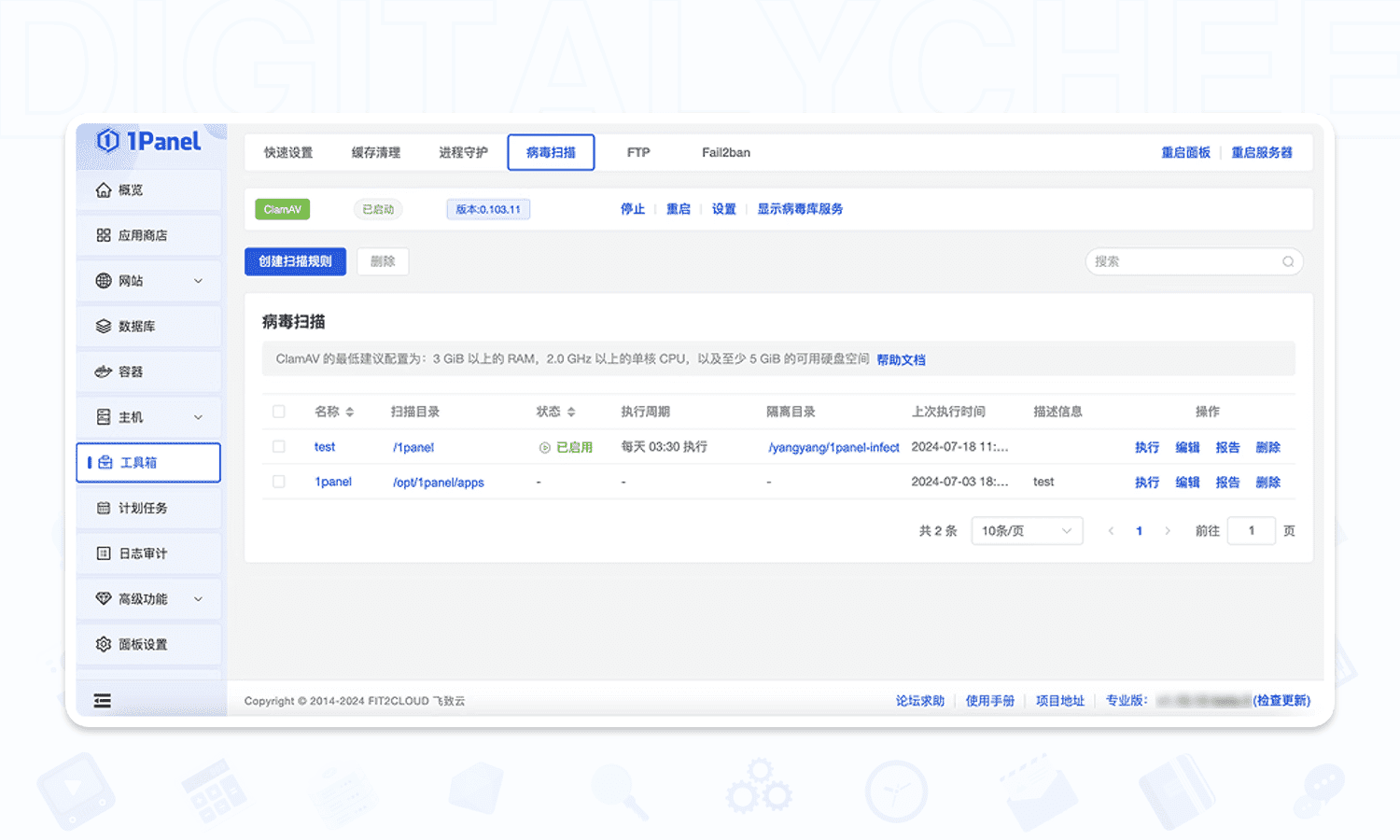Open 容器 containers via whale icon
The height and width of the screenshot is (840, 1400).
pyautogui.click(x=104, y=371)
